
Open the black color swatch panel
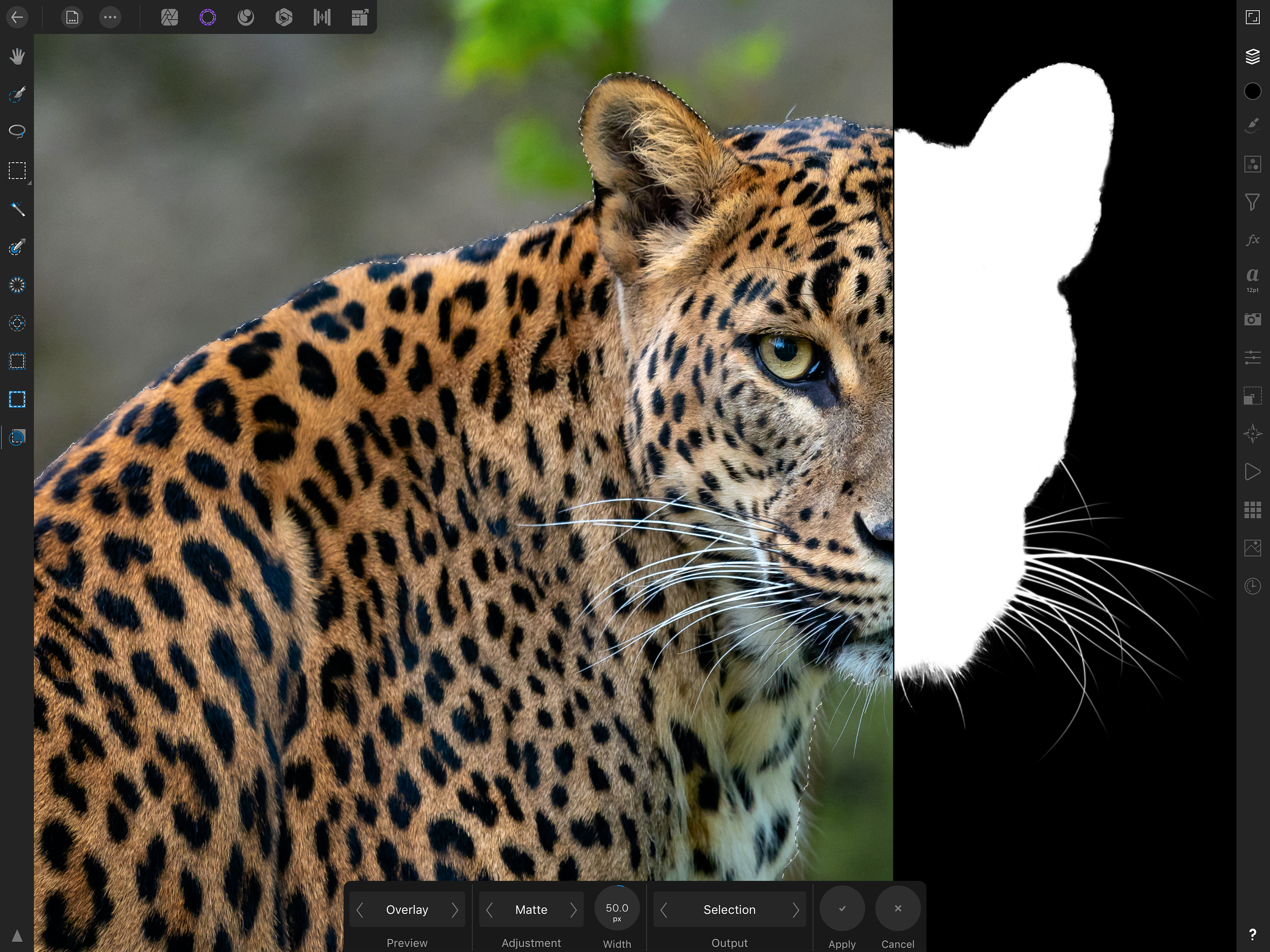coord(1252,91)
